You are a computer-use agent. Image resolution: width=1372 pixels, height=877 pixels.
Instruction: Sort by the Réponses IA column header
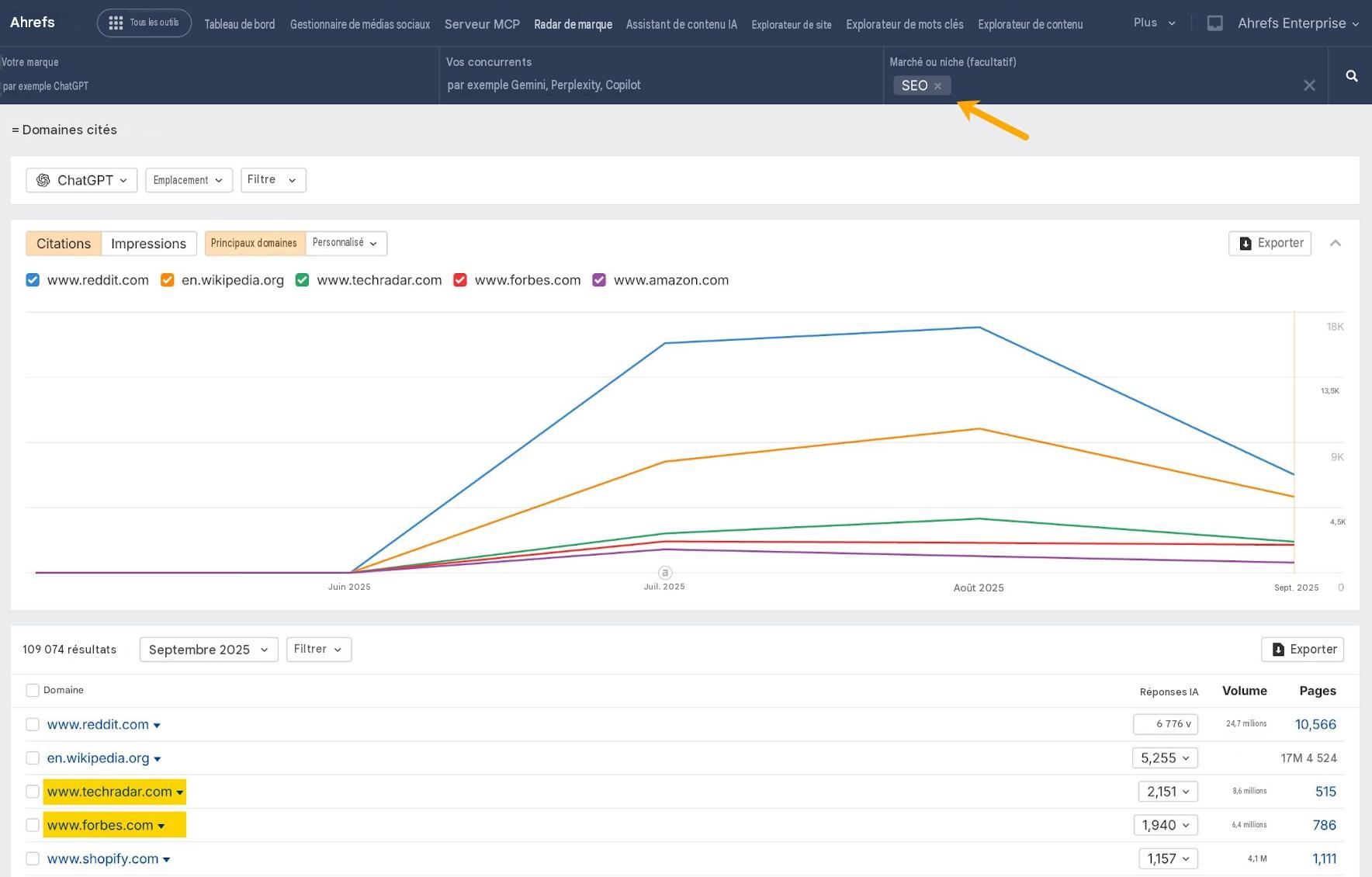(x=1169, y=692)
